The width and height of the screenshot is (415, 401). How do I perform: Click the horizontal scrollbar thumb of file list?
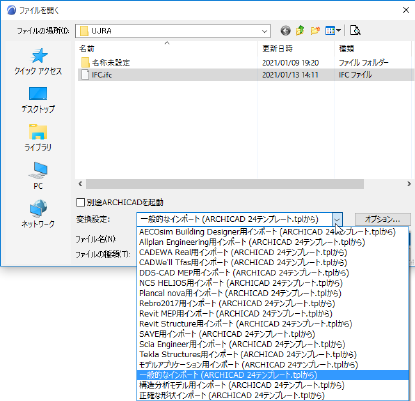tap(225, 184)
